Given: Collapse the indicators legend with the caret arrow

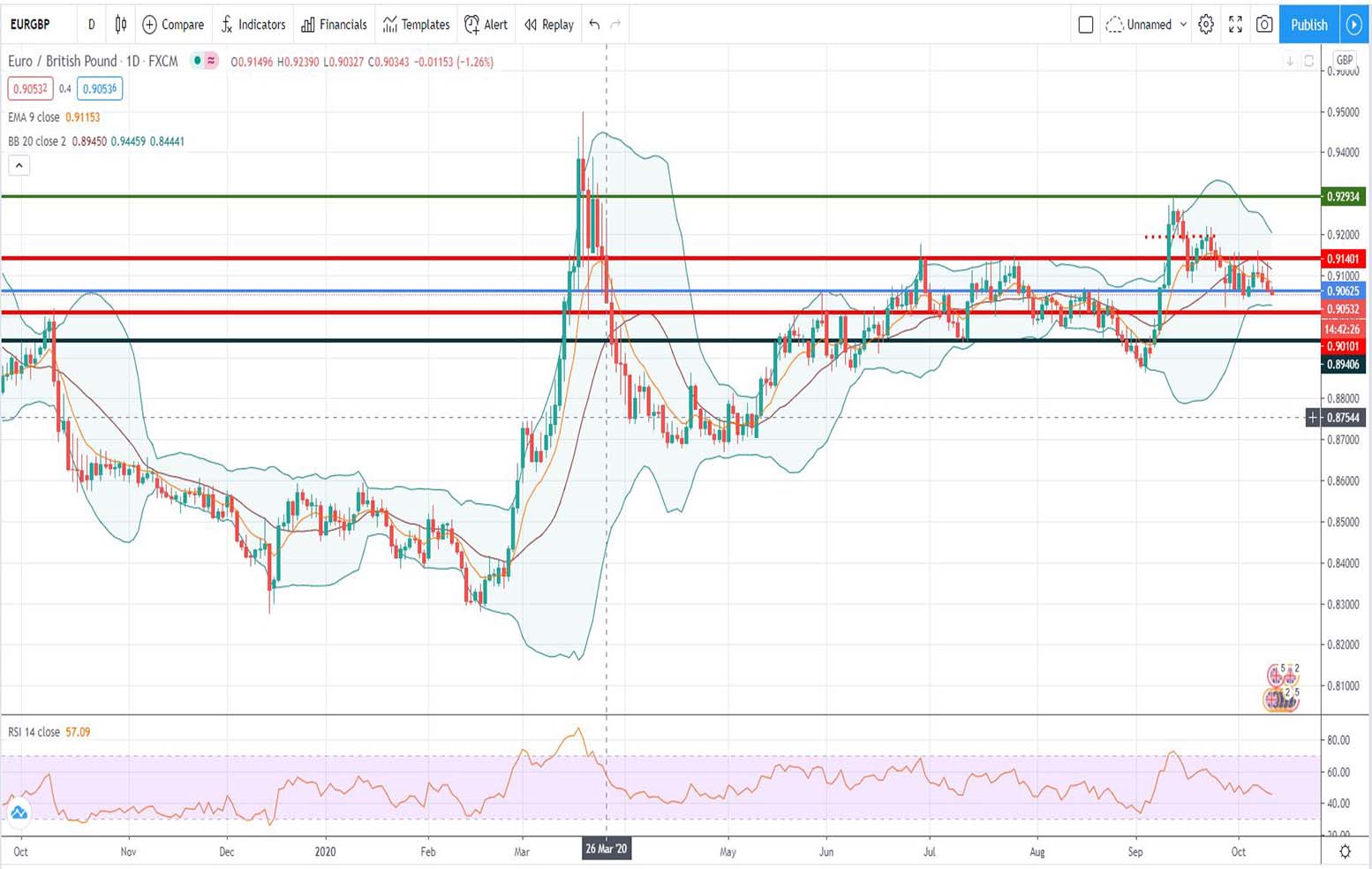Looking at the screenshot, I should [19, 165].
